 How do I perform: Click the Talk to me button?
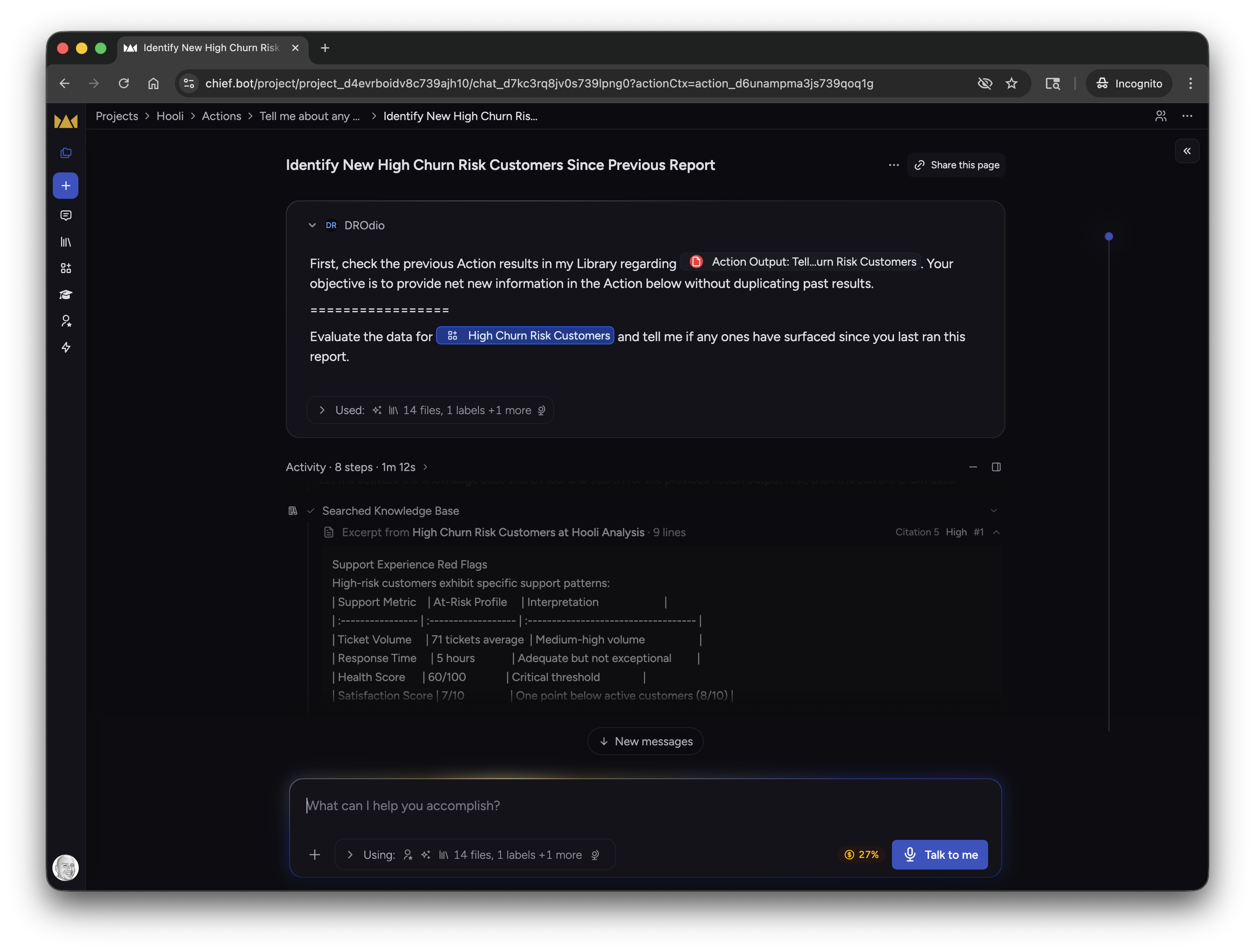[939, 854]
